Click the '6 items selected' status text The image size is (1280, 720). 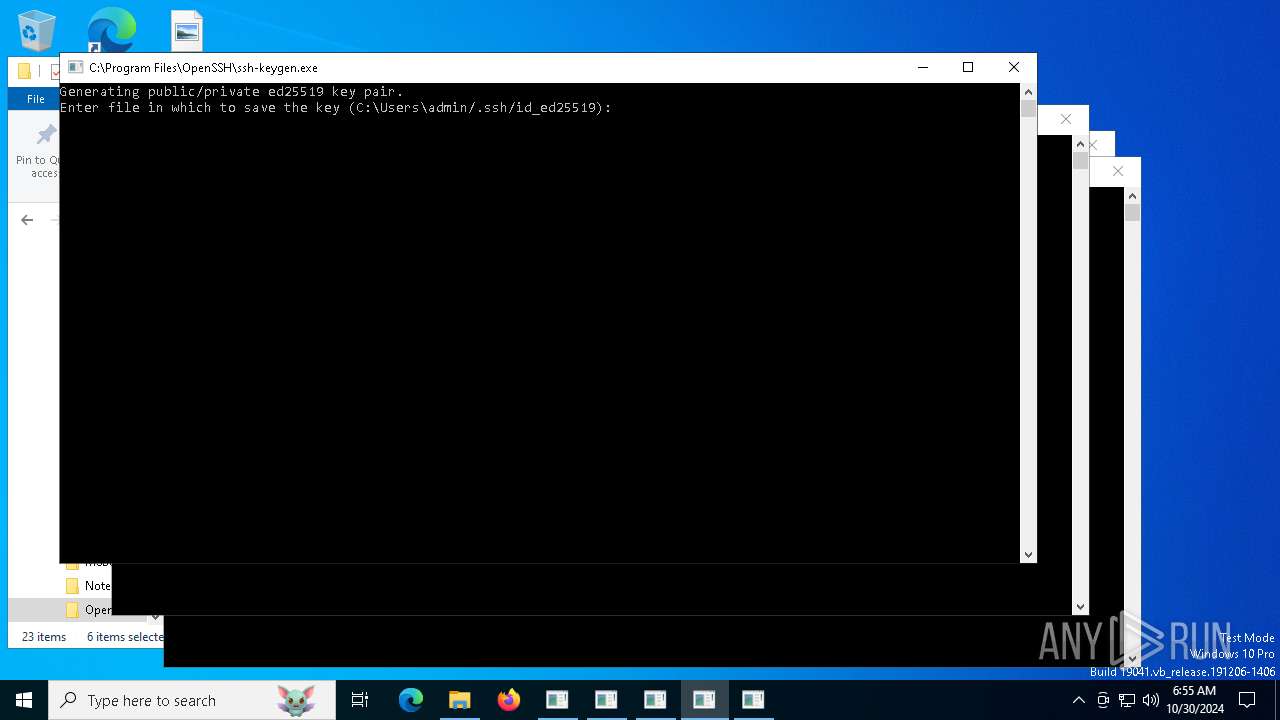125,637
